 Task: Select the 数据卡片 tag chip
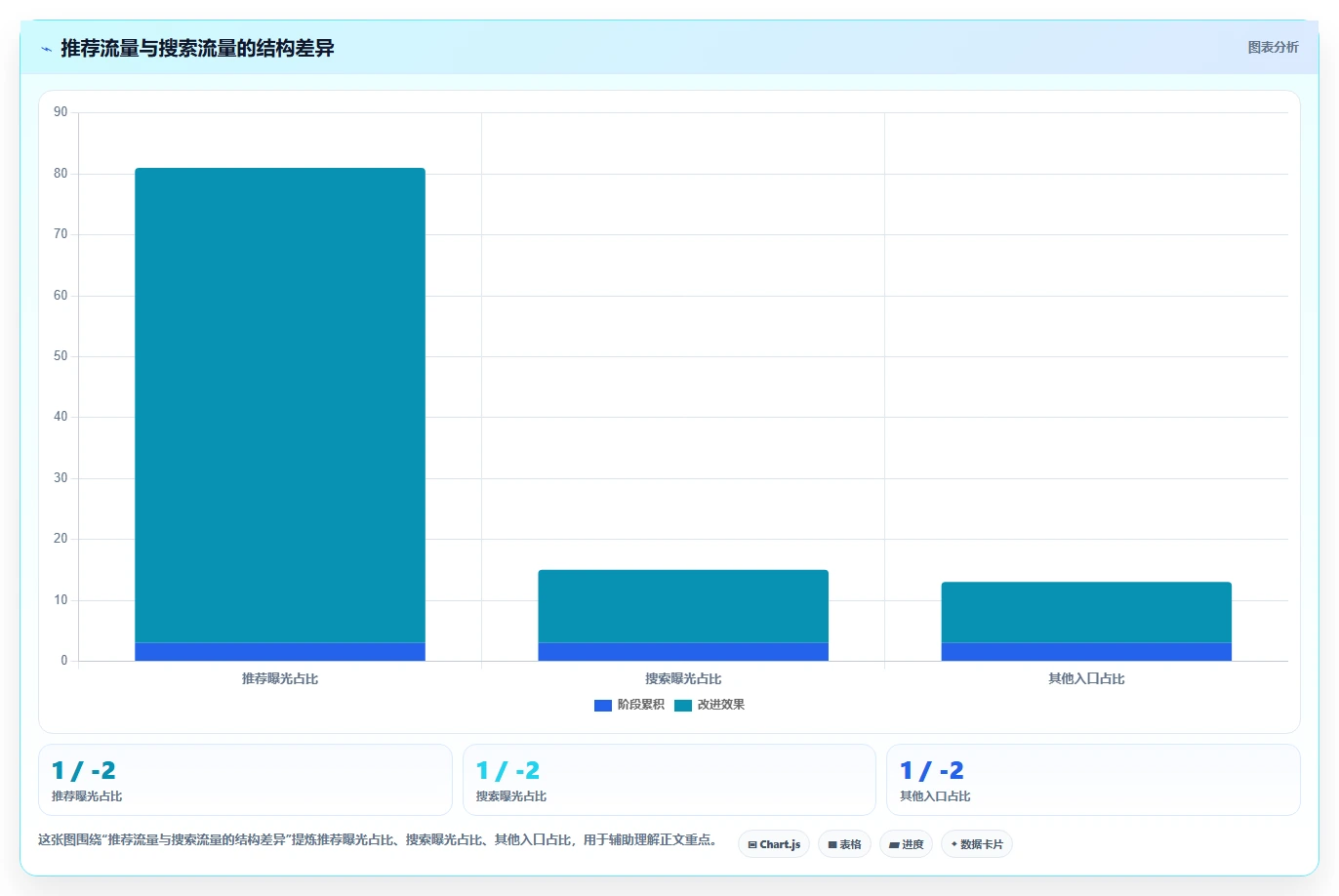tap(977, 844)
